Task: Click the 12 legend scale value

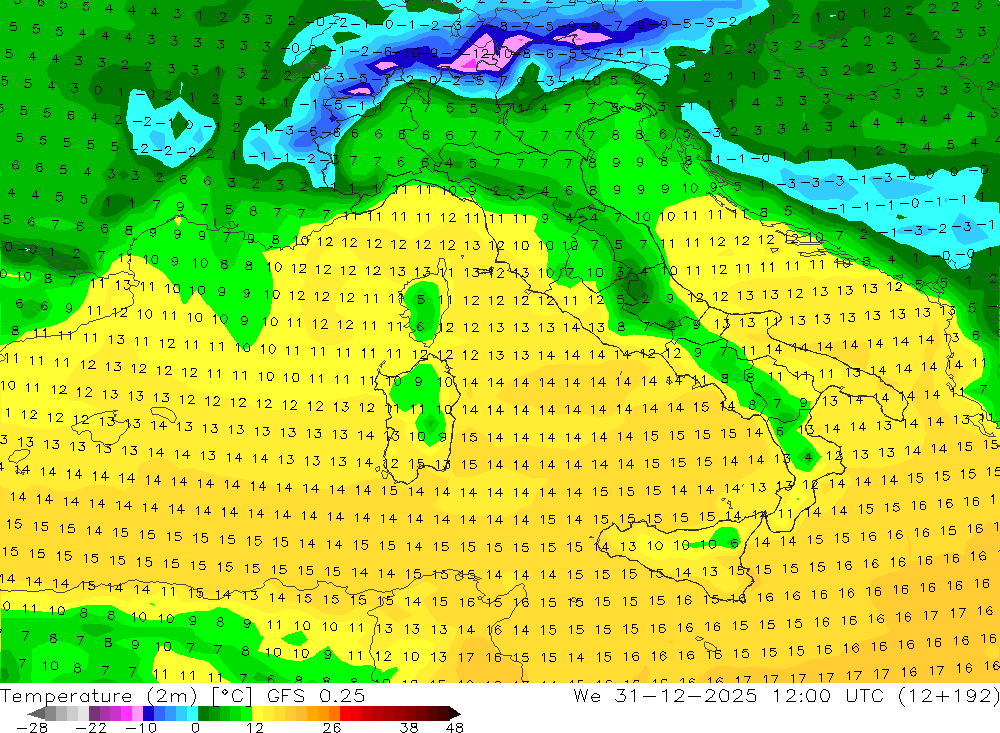Action: tap(254, 727)
